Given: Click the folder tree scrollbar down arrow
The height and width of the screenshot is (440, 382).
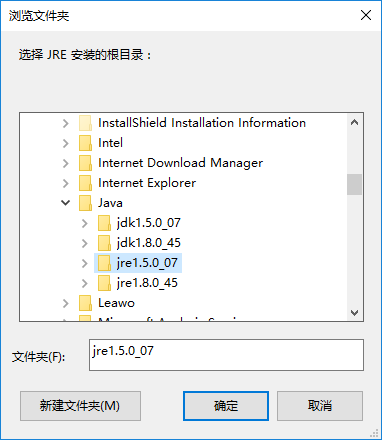Looking at the screenshot, I should [354, 313].
